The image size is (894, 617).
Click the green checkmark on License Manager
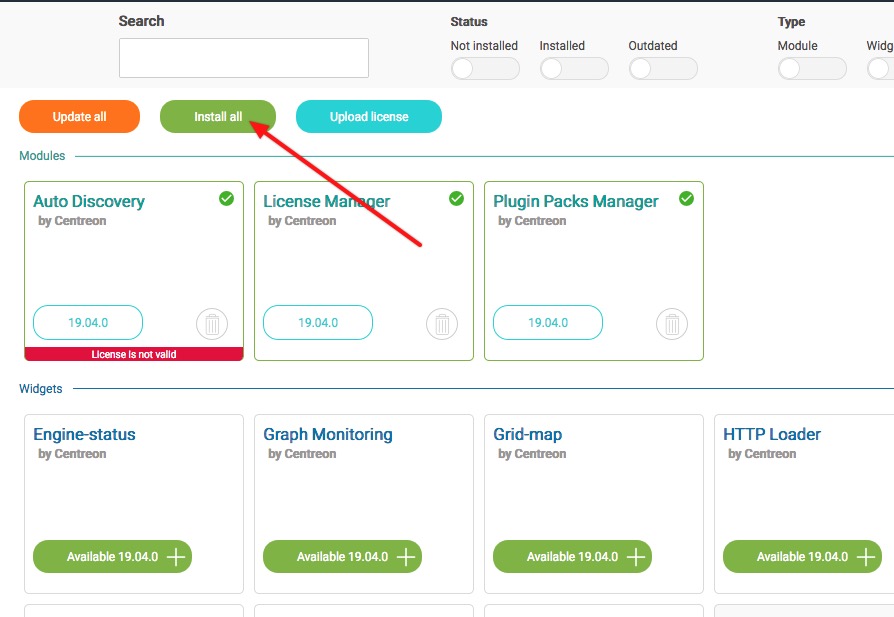(x=457, y=199)
